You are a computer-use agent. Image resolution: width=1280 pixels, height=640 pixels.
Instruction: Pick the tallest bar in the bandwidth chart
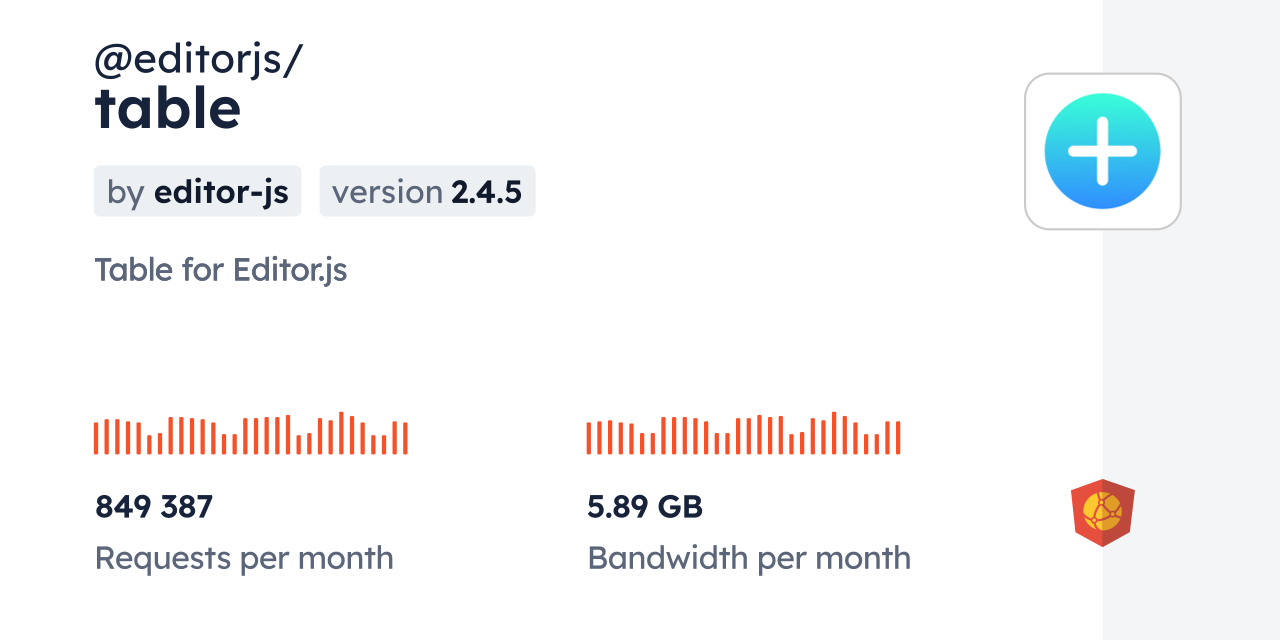point(834,433)
